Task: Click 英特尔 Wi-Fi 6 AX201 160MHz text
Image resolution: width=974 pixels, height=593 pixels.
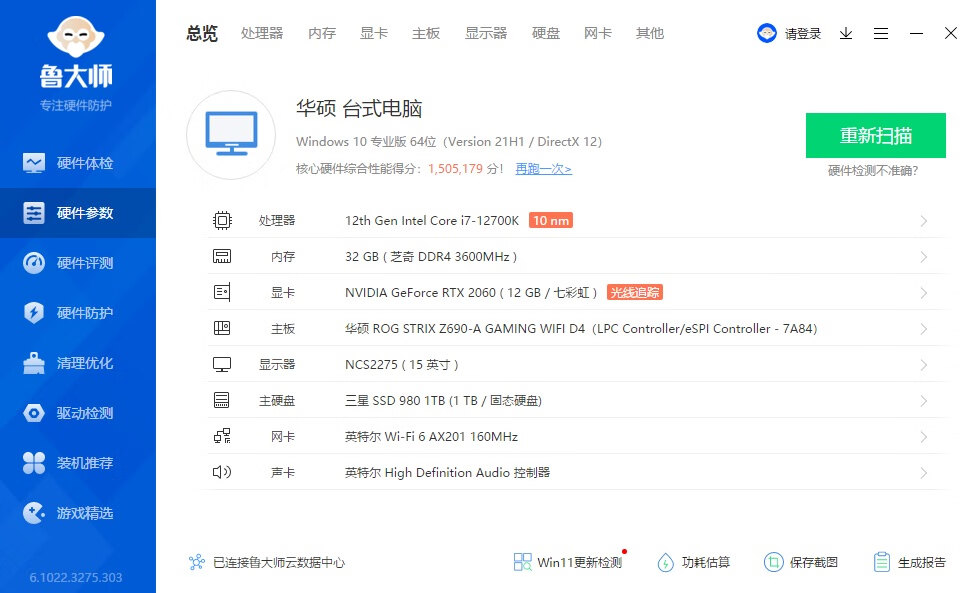Action: click(432, 437)
